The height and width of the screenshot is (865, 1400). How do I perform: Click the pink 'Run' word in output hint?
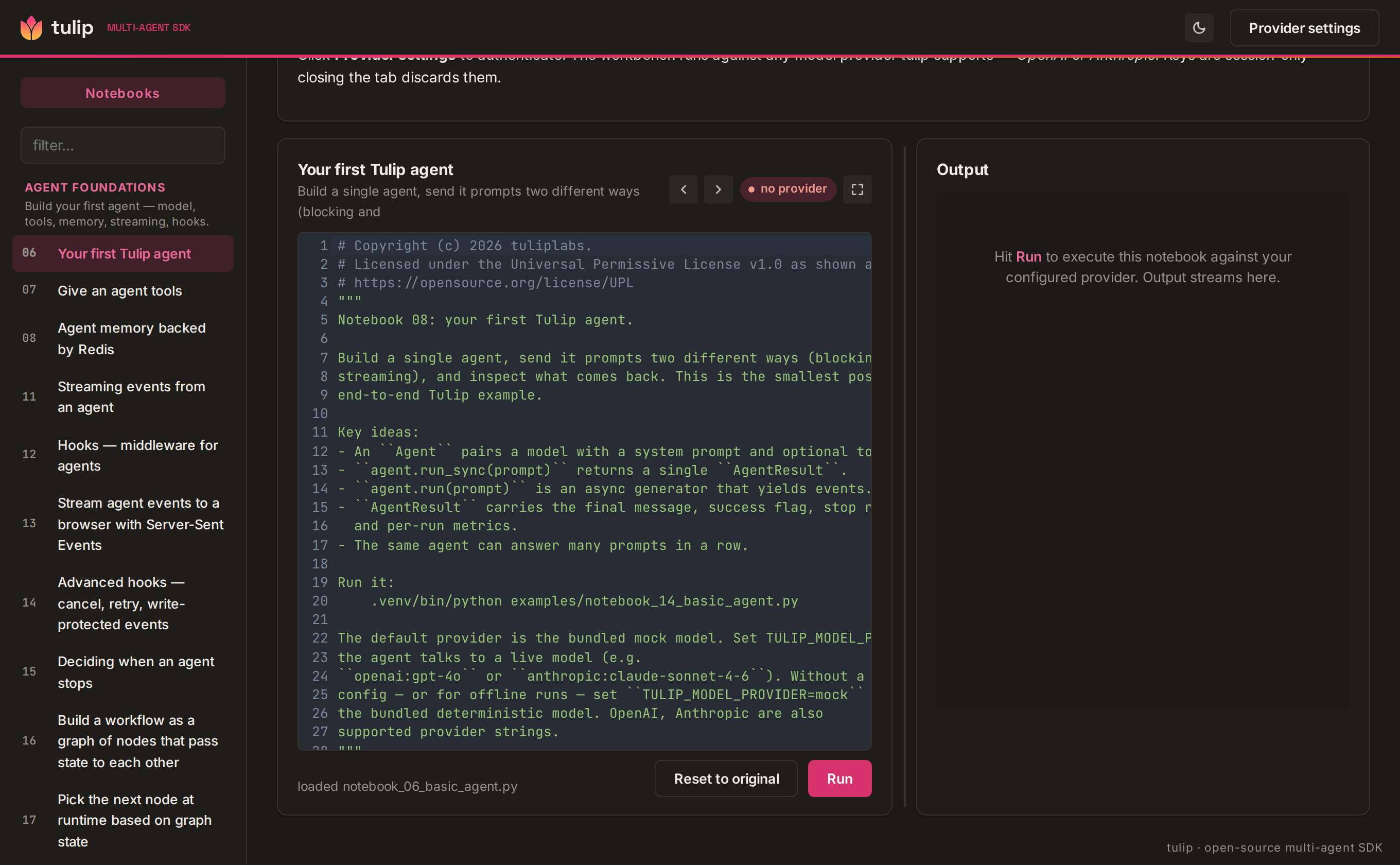click(1028, 256)
